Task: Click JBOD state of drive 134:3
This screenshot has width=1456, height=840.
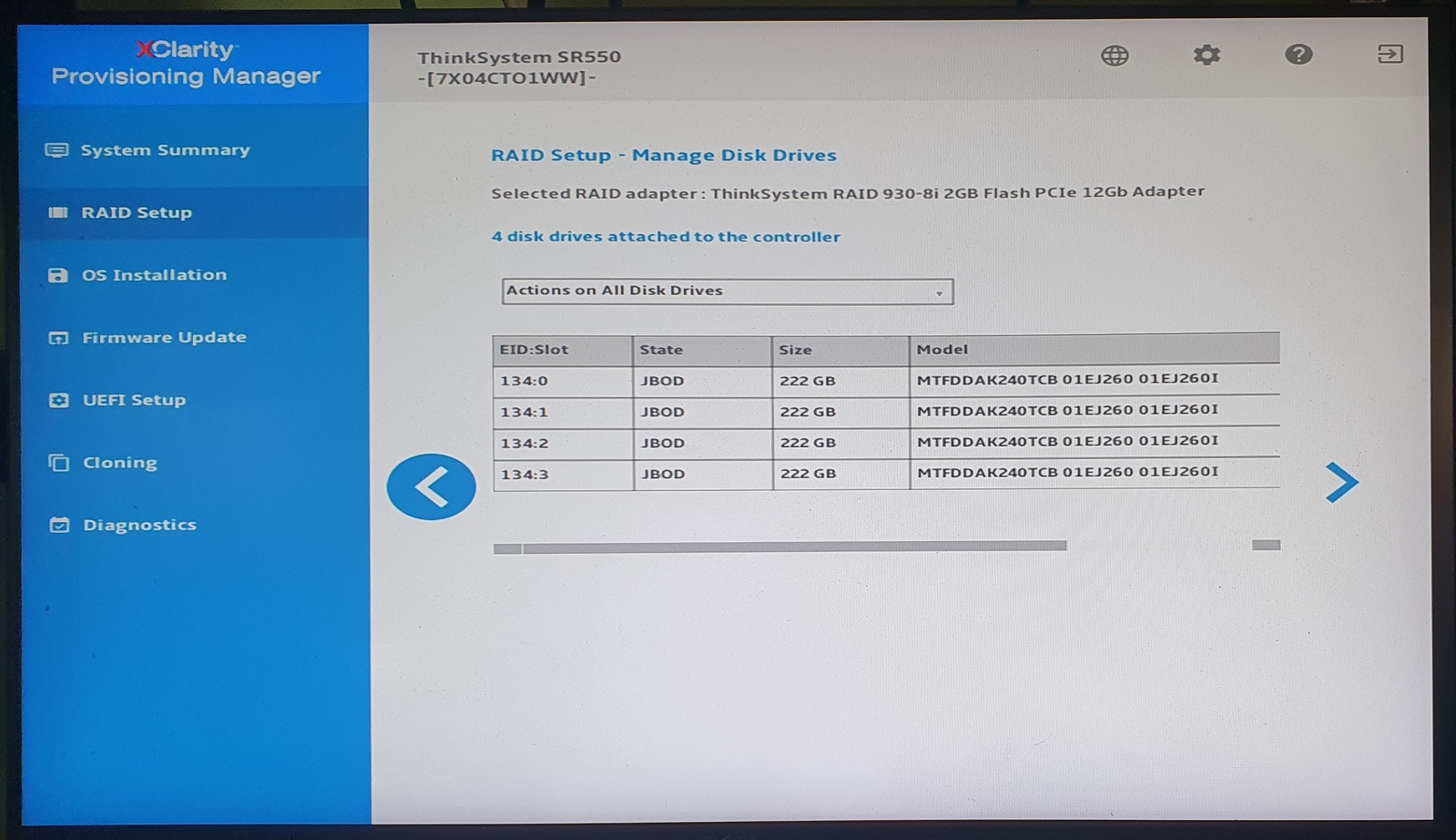Action: click(x=663, y=475)
